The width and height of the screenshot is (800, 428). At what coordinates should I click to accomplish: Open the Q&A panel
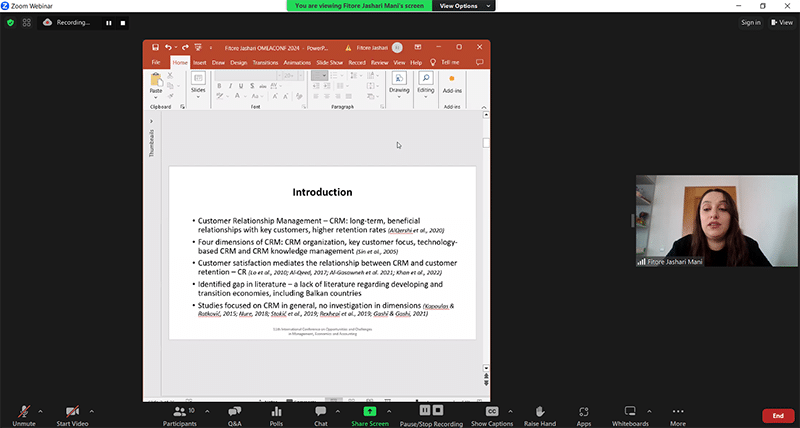(x=235, y=410)
